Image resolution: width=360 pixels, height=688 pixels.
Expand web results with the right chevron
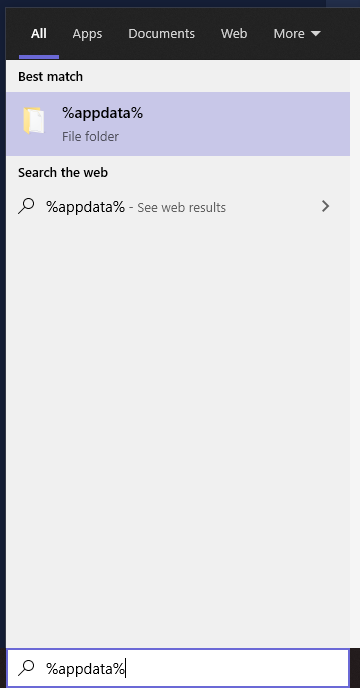325,206
